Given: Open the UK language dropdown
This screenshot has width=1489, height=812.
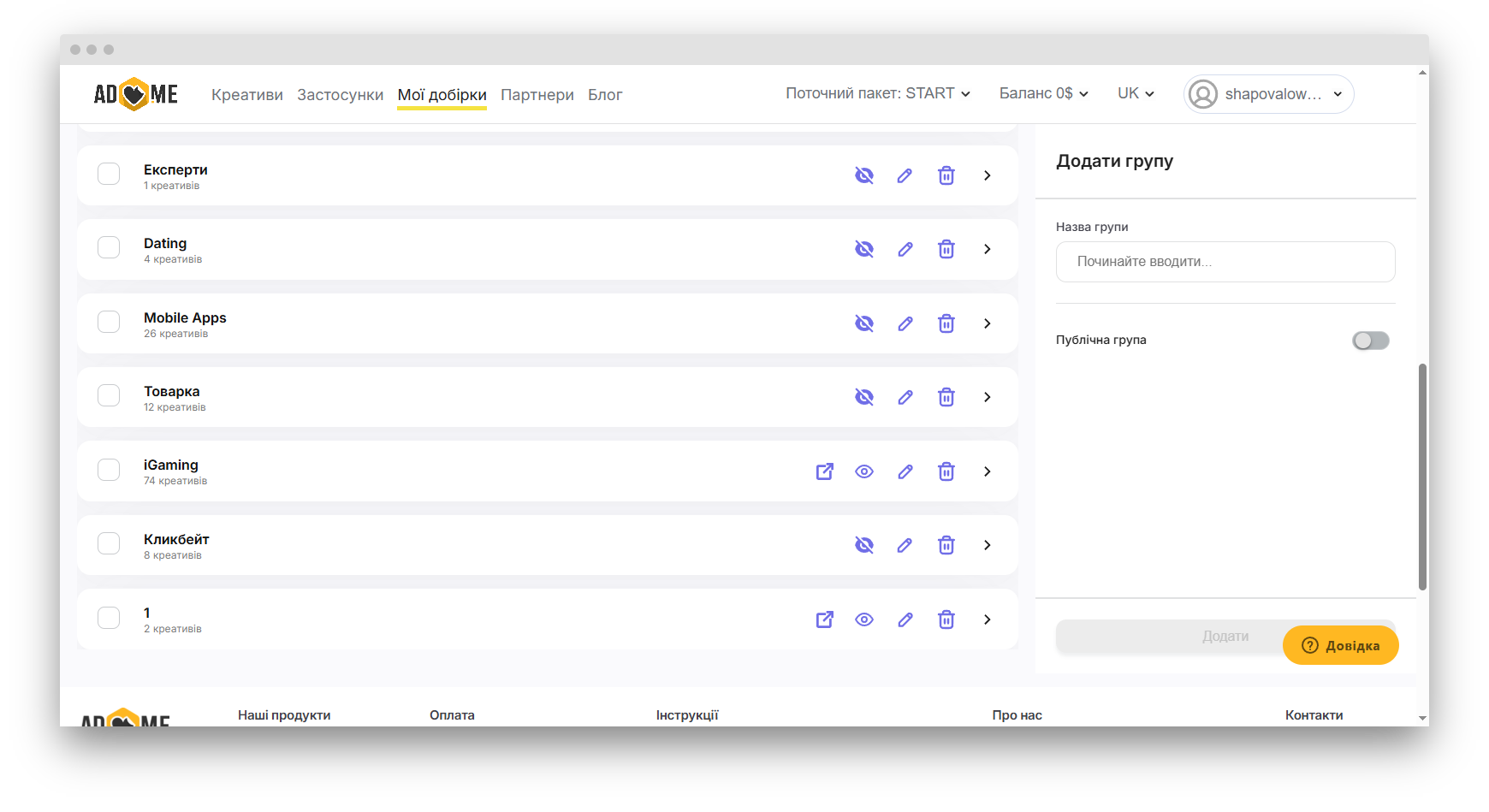Looking at the screenshot, I should pyautogui.click(x=1135, y=93).
